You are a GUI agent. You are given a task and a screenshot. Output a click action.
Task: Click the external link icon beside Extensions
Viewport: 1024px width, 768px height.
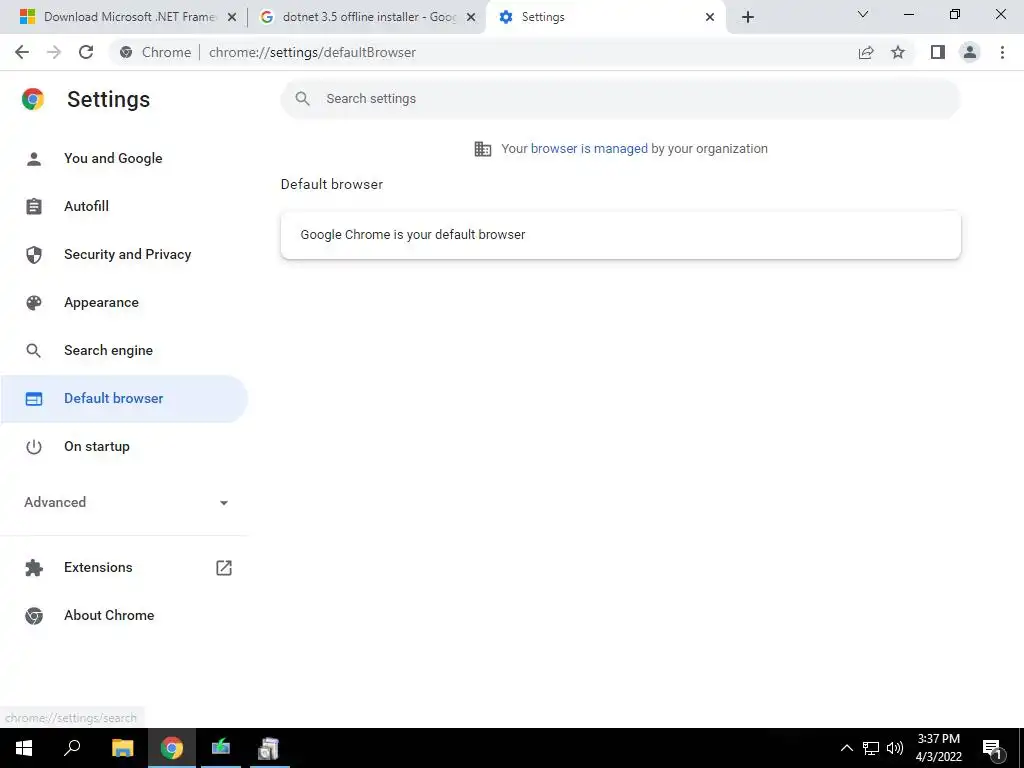pyautogui.click(x=224, y=568)
